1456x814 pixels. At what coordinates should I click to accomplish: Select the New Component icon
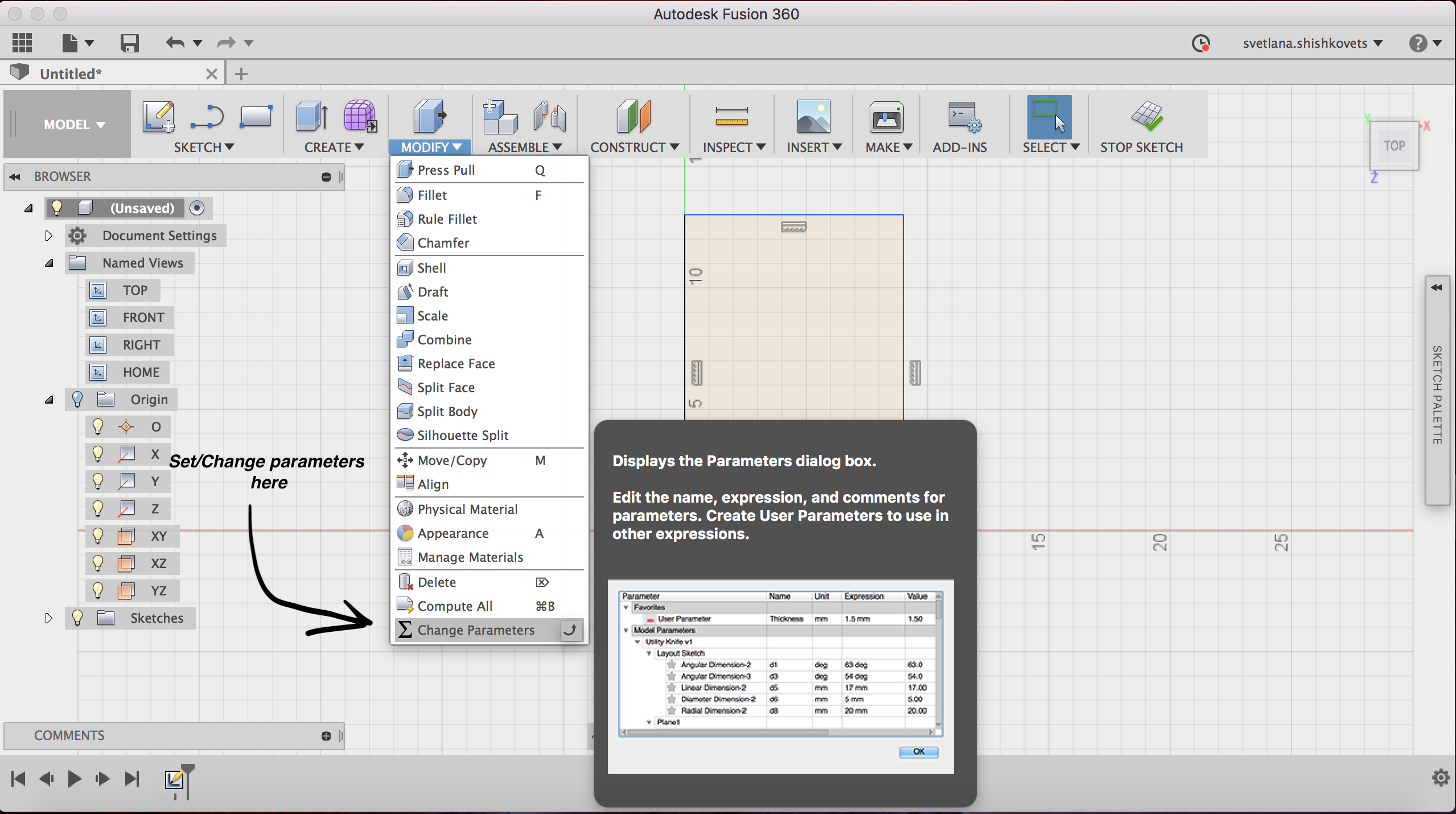click(x=500, y=116)
